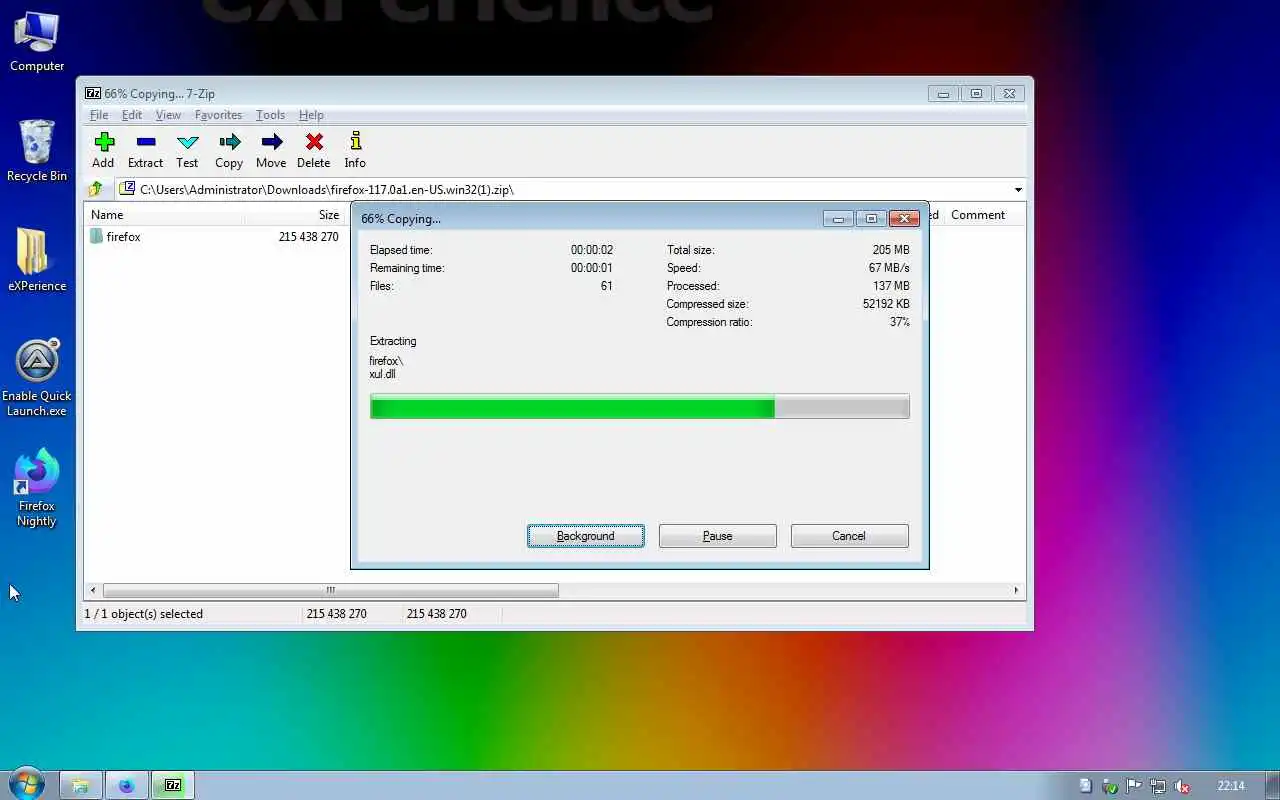Click the 7-Zip taskbar button
This screenshot has height=800, width=1280.
tap(172, 785)
